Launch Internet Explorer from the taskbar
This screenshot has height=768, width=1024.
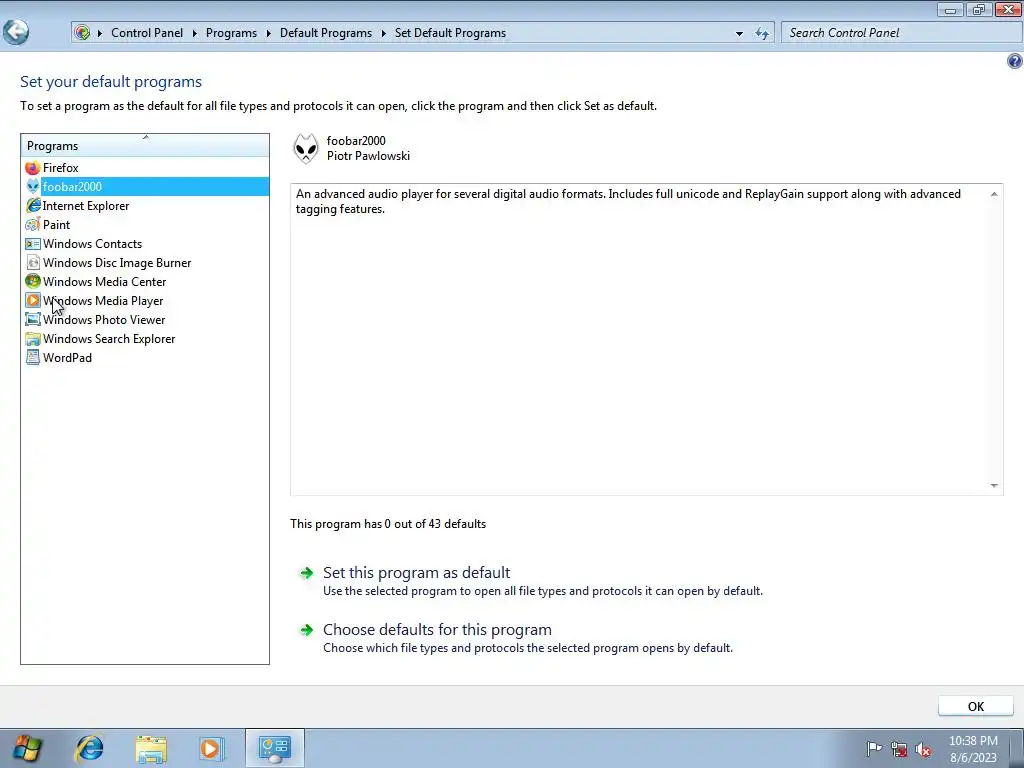click(x=89, y=748)
